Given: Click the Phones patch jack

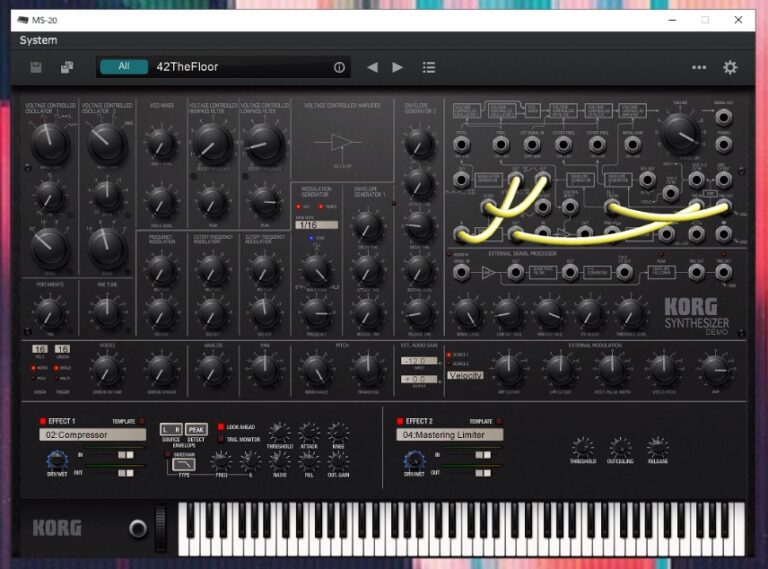Looking at the screenshot, I should (x=723, y=144).
